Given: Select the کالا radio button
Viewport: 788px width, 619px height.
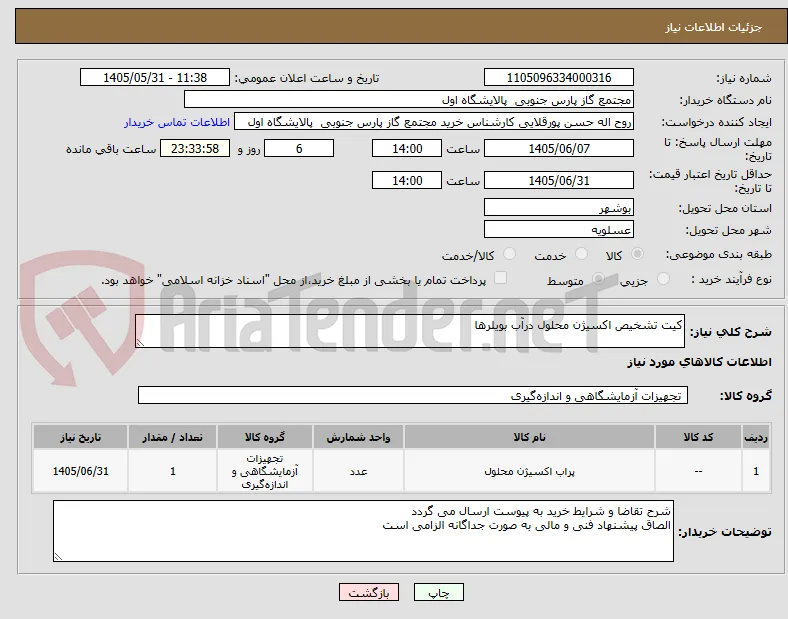Looking at the screenshot, I should point(637,254).
